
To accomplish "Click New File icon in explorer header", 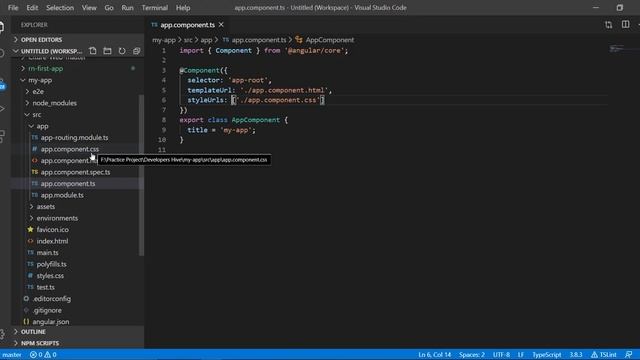I will pos(93,51).
